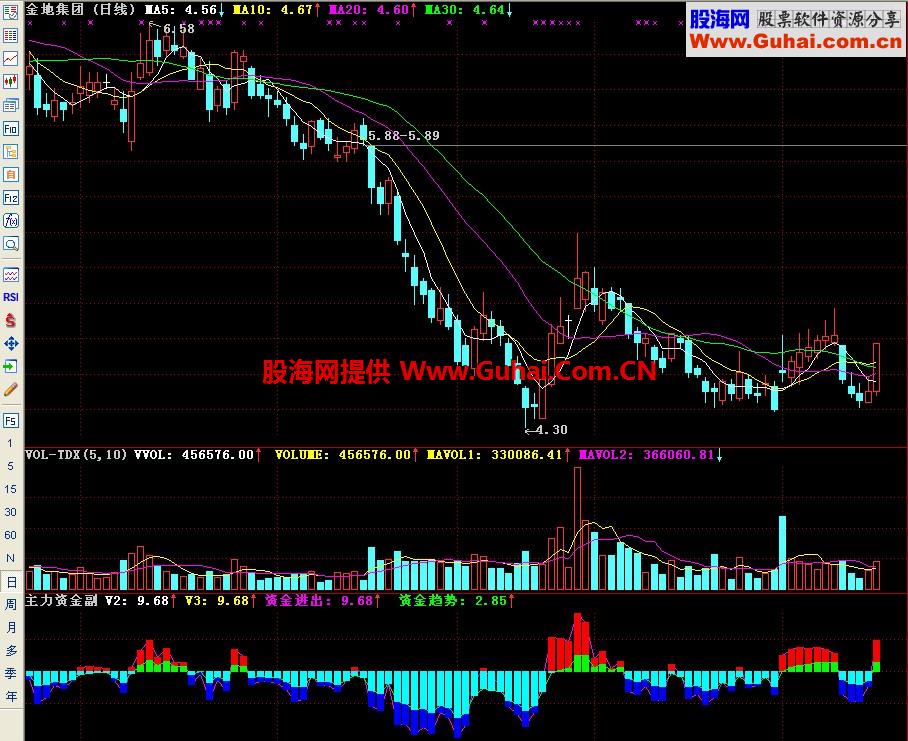Screen dimensions: 908x741
Task: Click the VVOL: 456576.00 value
Action: click(x=197, y=455)
